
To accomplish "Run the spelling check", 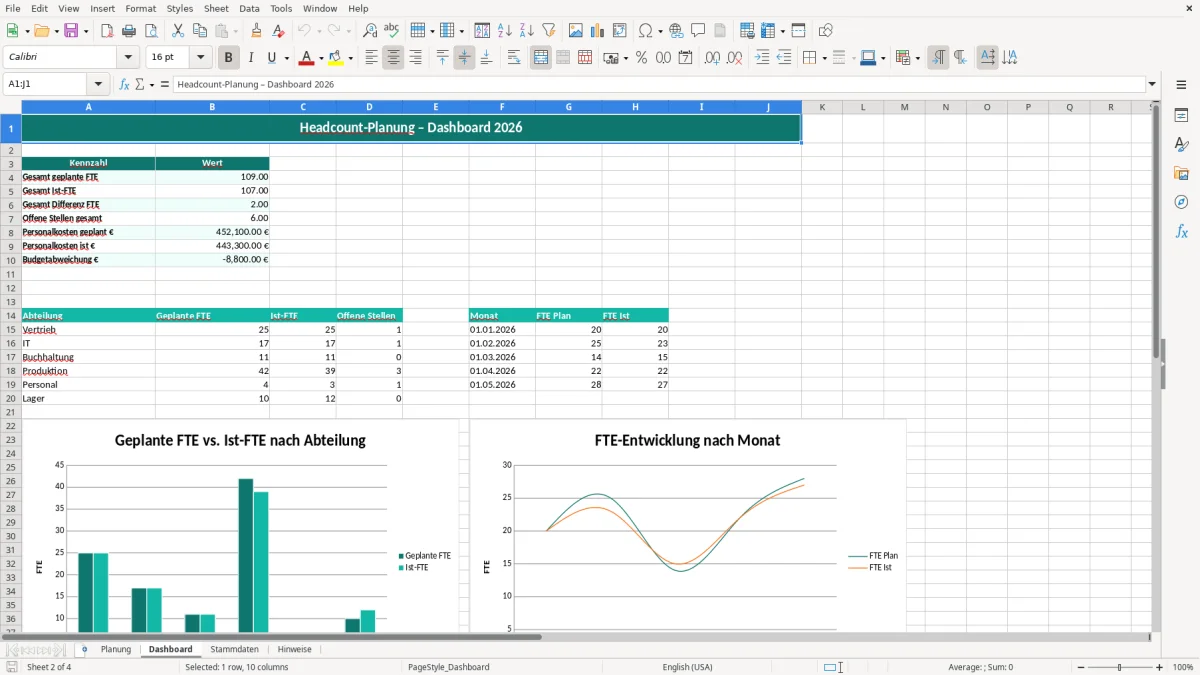I will [x=392, y=31].
